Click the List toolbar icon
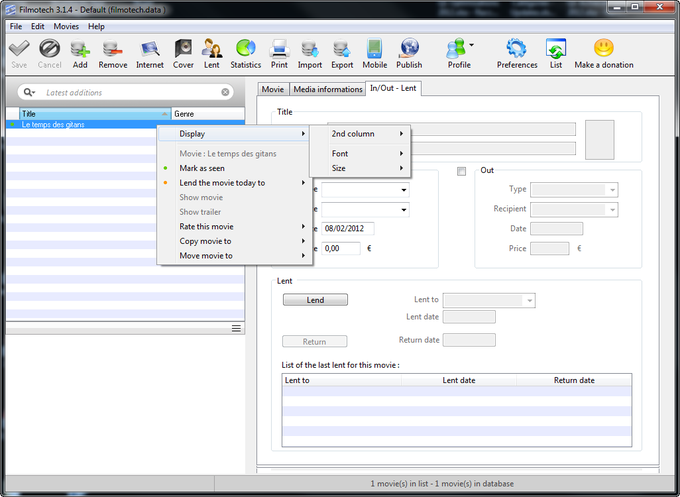Image resolution: width=680 pixels, height=497 pixels. [556, 48]
